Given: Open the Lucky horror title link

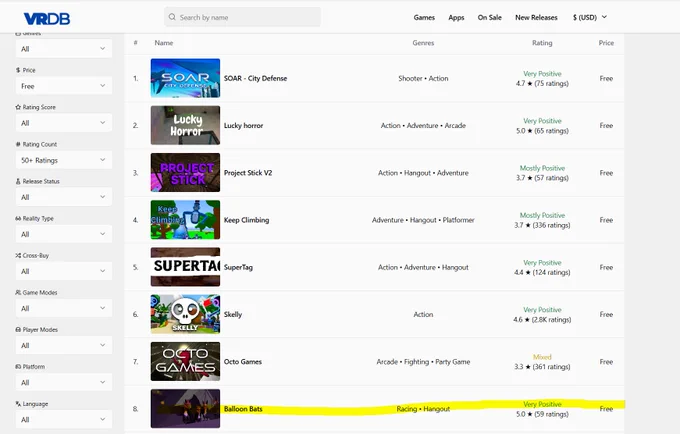Looking at the screenshot, I should (243, 126).
